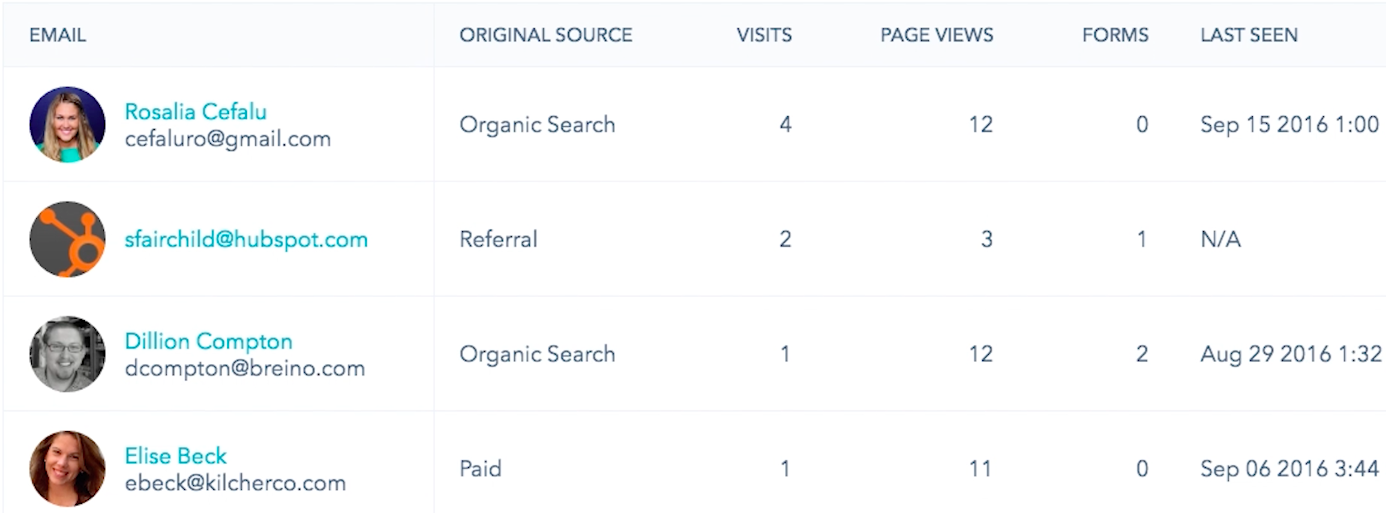Sort by the Visits column header
Viewport: 1386px width, 513px height.
pyautogui.click(x=764, y=35)
